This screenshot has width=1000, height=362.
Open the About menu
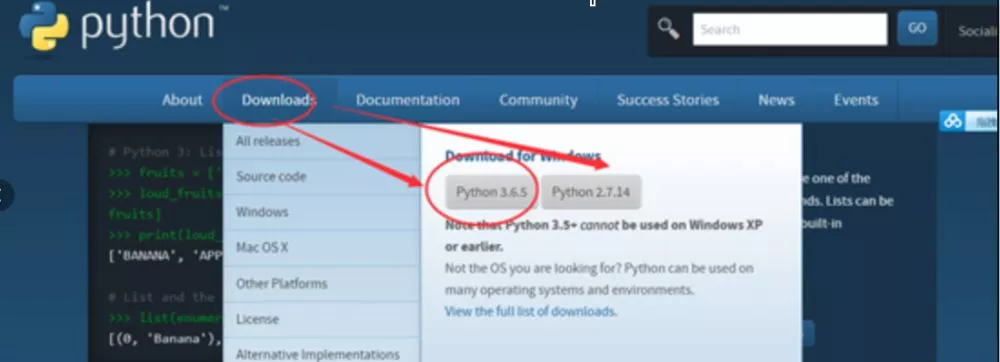182,100
